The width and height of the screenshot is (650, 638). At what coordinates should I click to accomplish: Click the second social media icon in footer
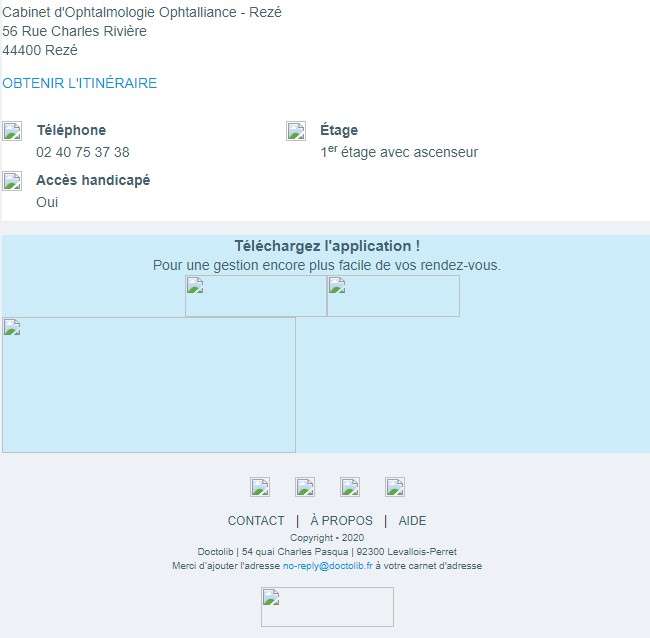[x=305, y=487]
